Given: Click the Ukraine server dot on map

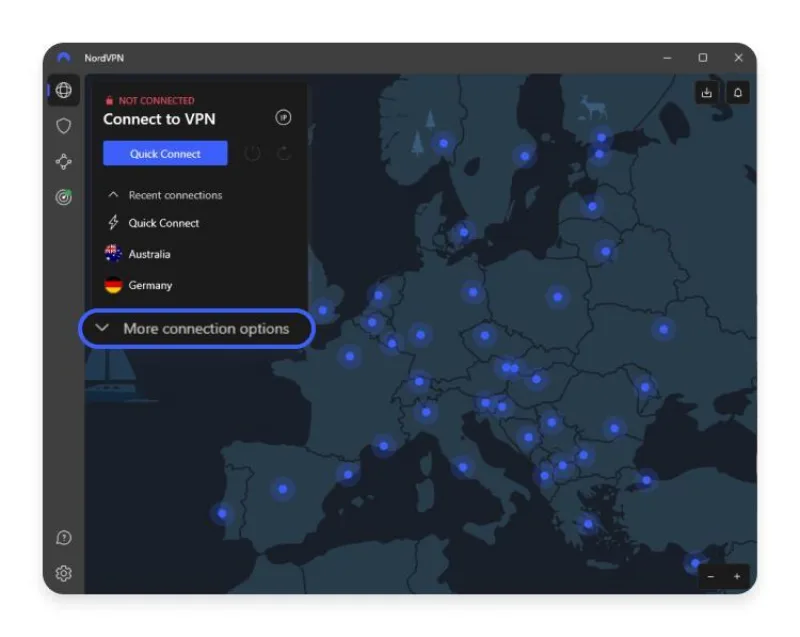Looking at the screenshot, I should click(663, 329).
